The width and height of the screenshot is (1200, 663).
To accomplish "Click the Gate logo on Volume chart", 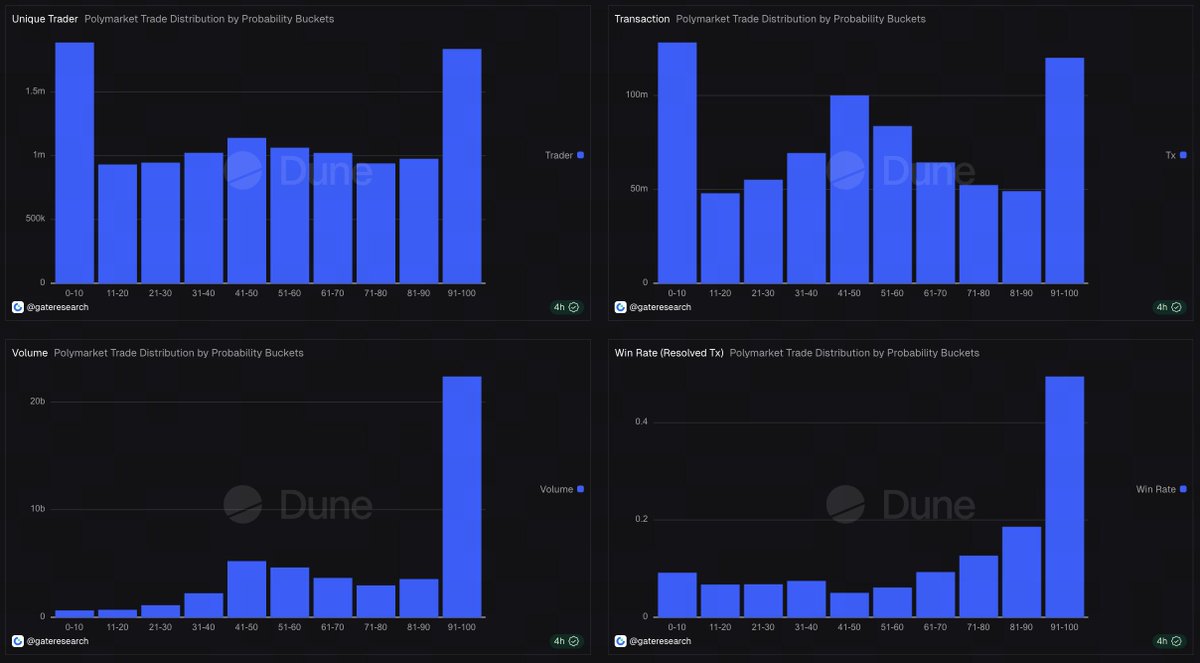I will pos(16,641).
